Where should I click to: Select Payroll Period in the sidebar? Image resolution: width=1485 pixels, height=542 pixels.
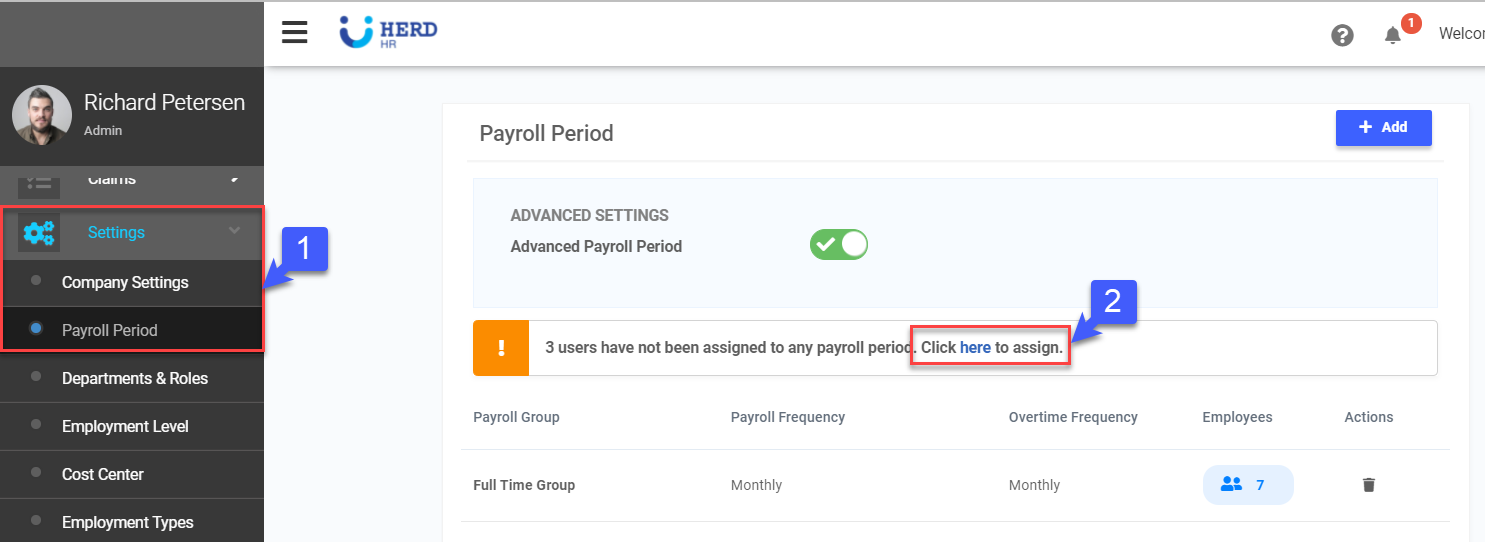(109, 330)
